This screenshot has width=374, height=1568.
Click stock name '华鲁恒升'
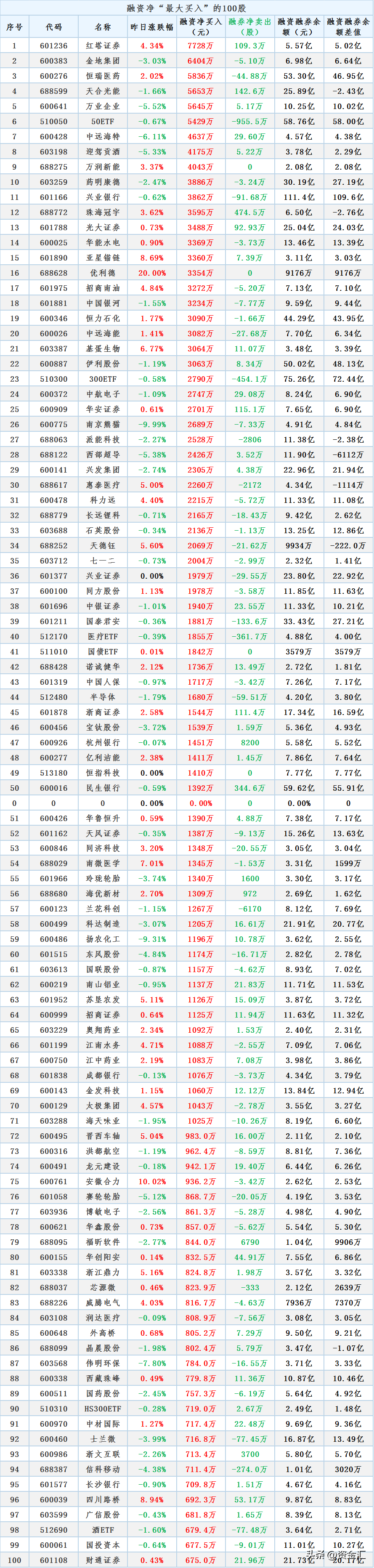coord(103,818)
